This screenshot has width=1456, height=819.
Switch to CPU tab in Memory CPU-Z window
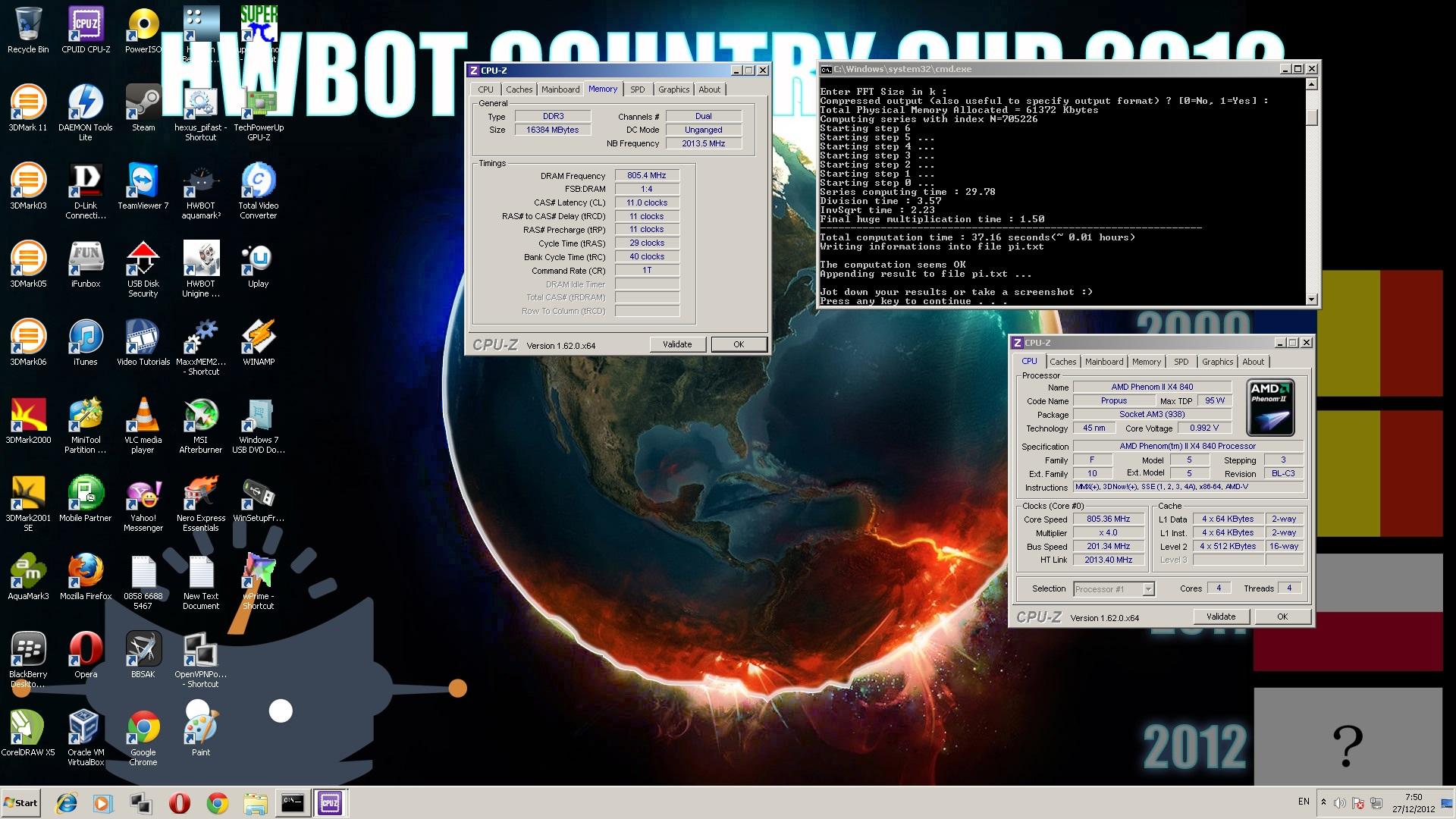tap(485, 89)
